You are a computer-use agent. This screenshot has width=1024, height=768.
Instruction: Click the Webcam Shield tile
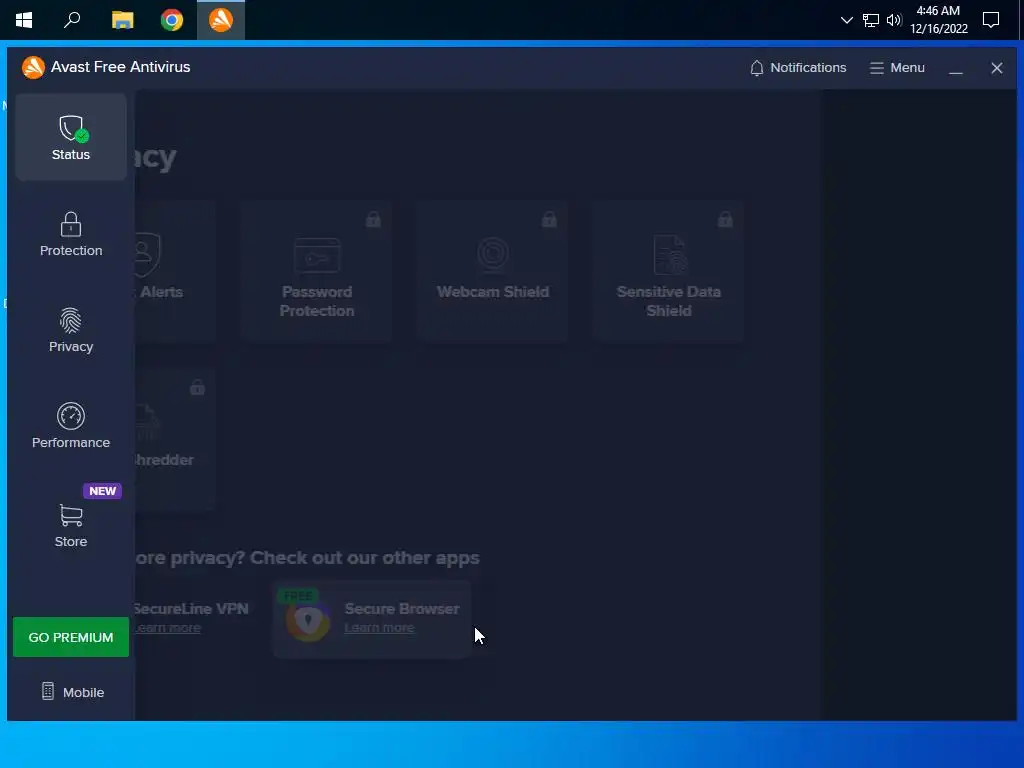pyautogui.click(x=492, y=272)
